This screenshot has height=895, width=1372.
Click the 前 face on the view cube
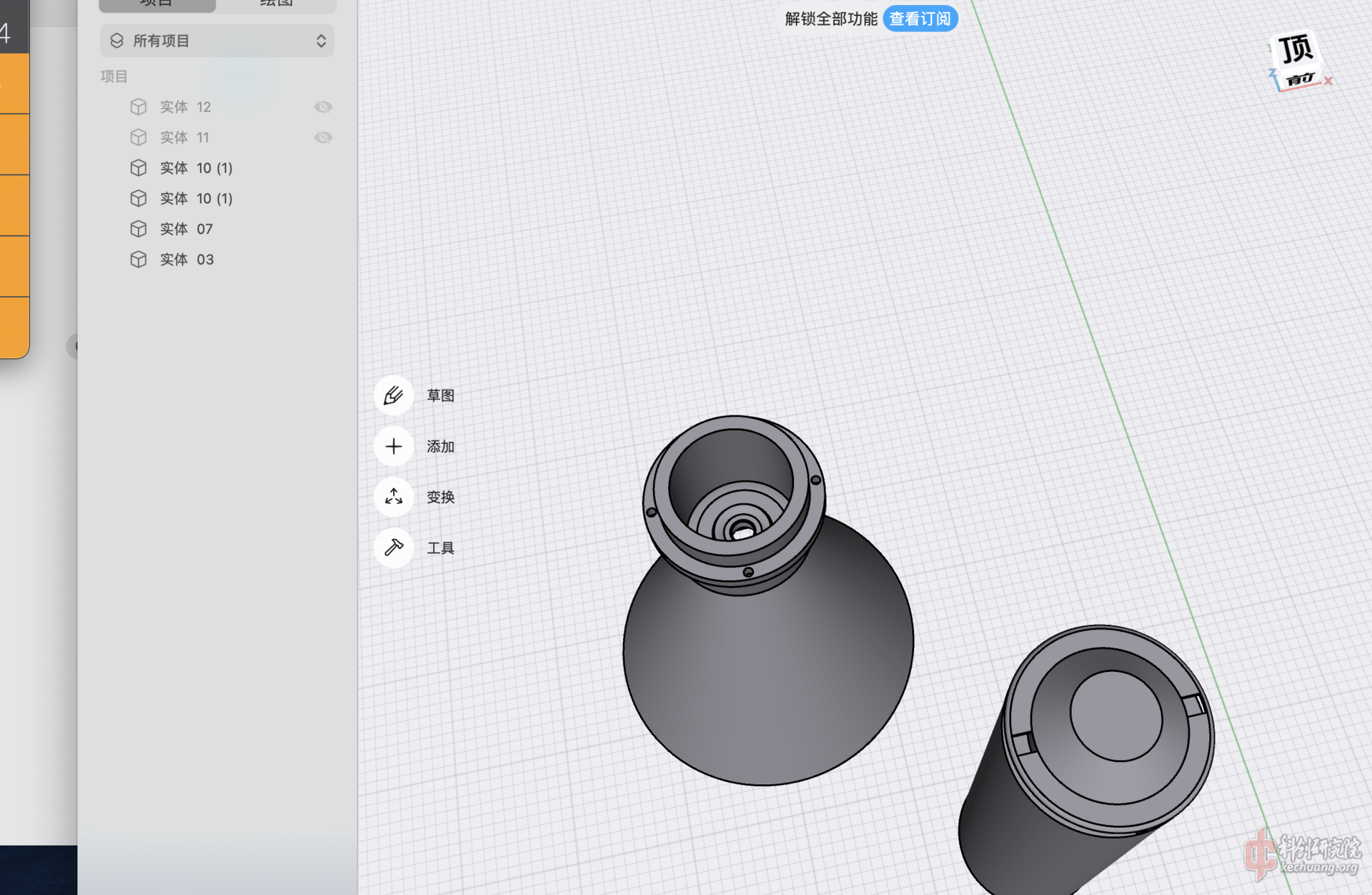(x=1301, y=79)
